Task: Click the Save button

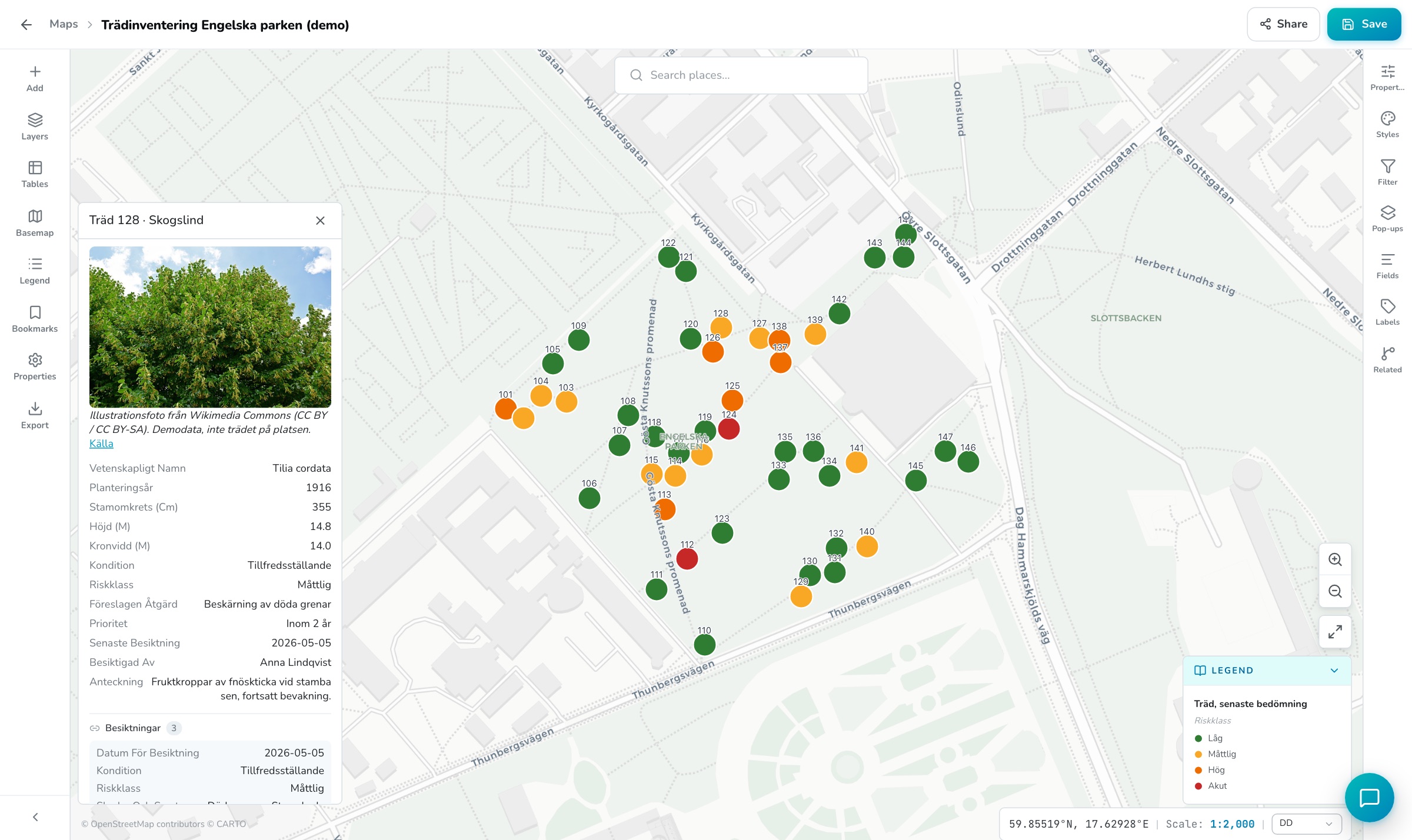Action: click(x=1364, y=24)
